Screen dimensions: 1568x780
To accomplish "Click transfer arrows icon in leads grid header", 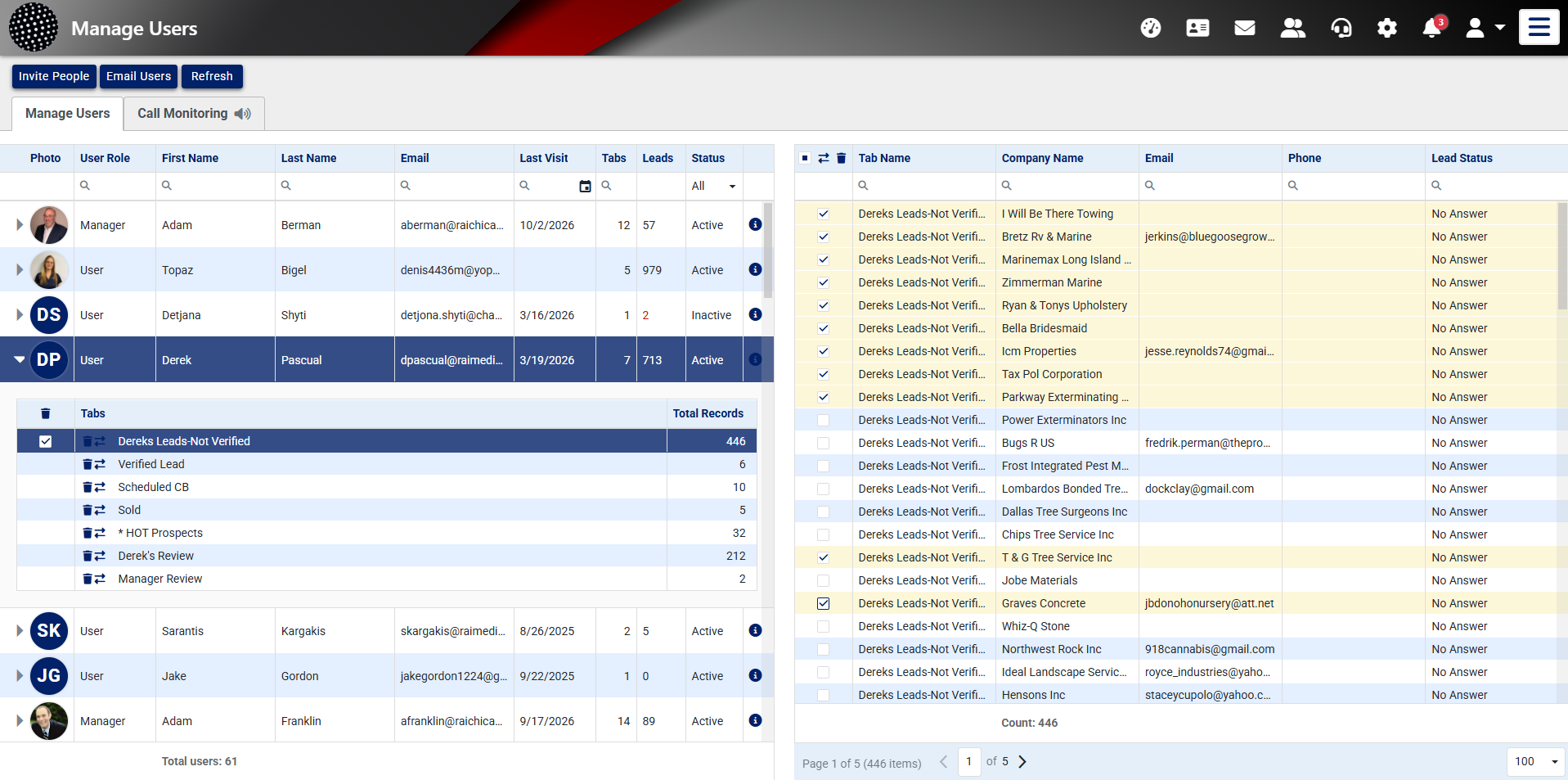I will coord(824,158).
